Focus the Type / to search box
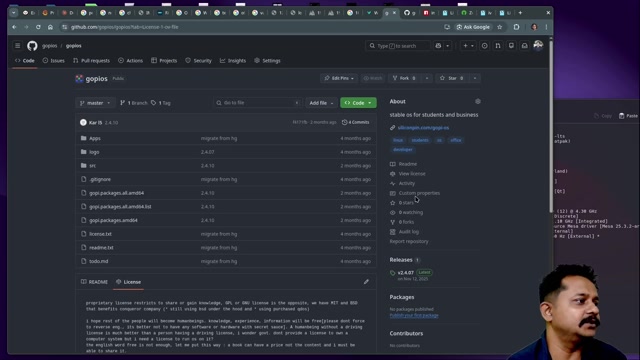This screenshot has height=360, width=640. click(398, 46)
